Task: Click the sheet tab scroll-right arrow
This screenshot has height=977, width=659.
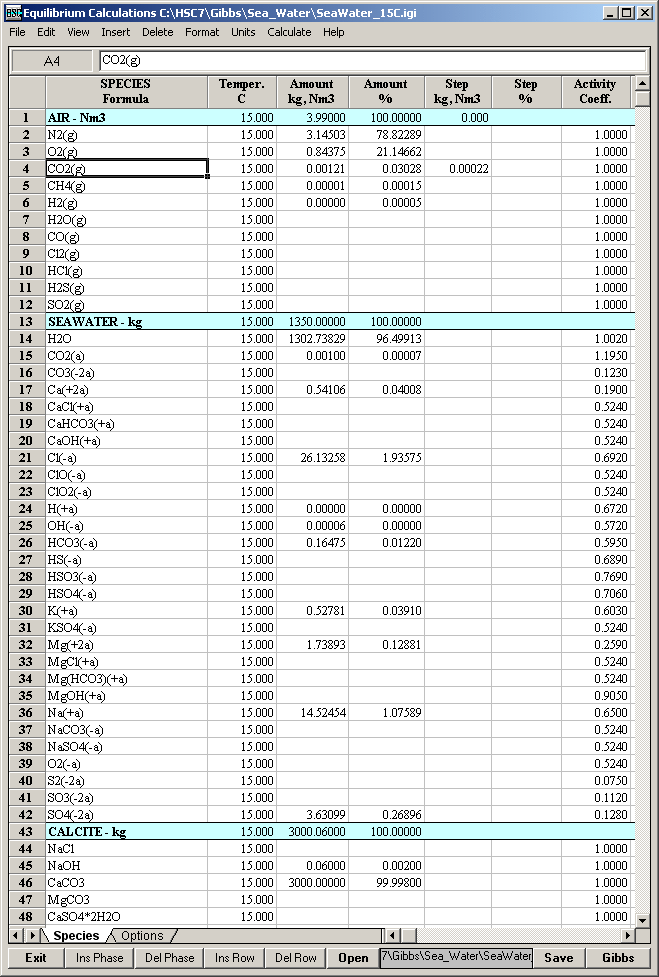Action: point(32,936)
